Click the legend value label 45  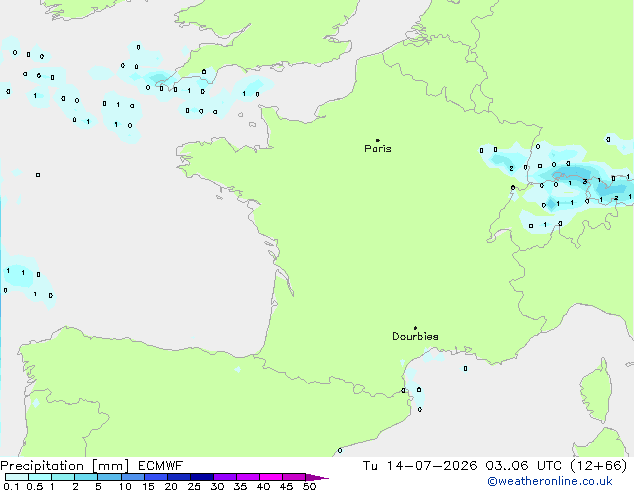tap(286, 486)
